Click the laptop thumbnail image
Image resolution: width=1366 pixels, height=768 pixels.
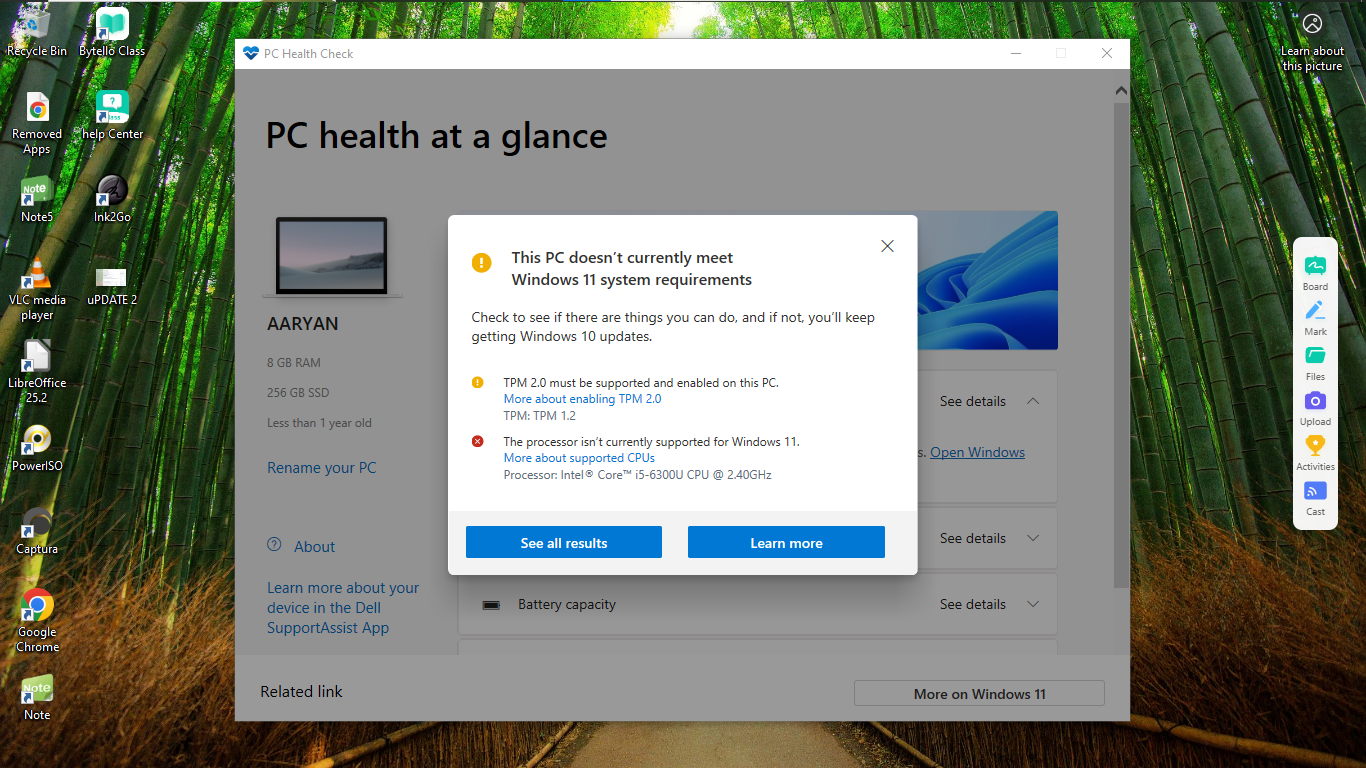[x=332, y=256]
